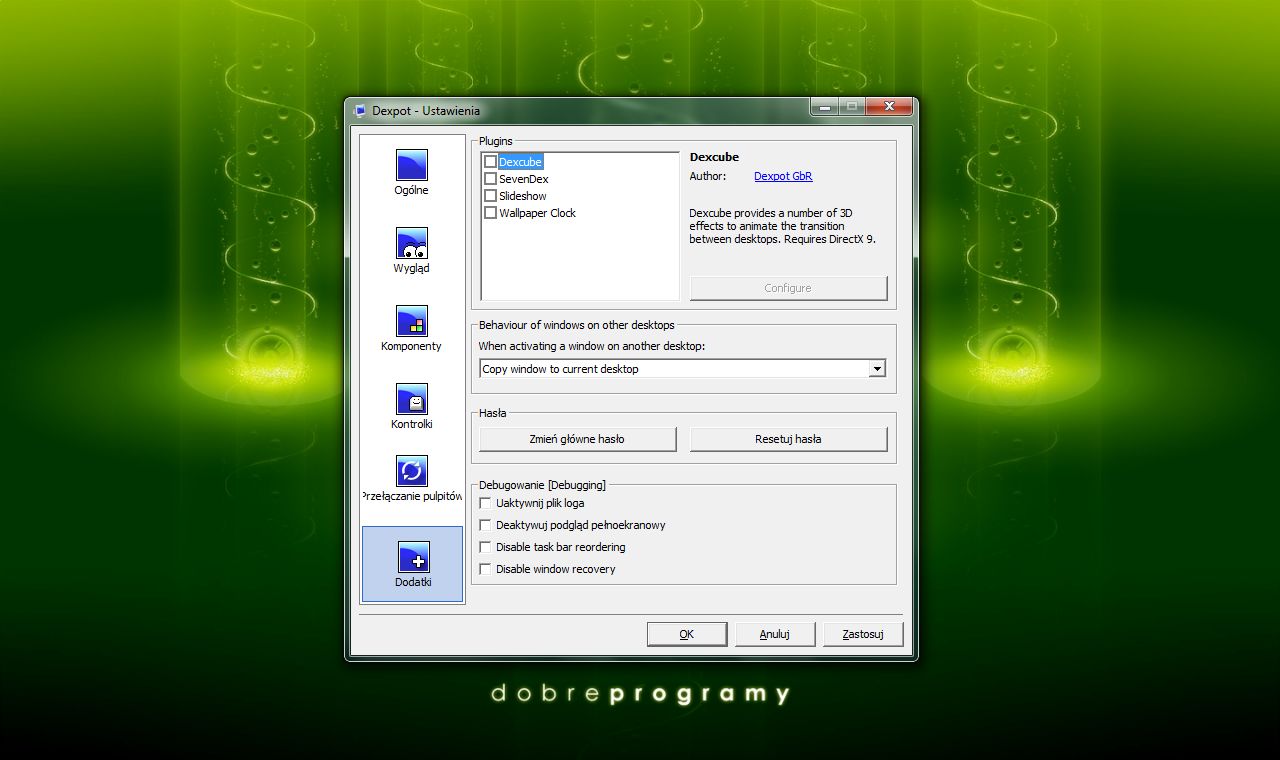This screenshot has height=760, width=1280.
Task: Enable the Slideshow plugin checkbox
Action: pyautogui.click(x=490, y=195)
